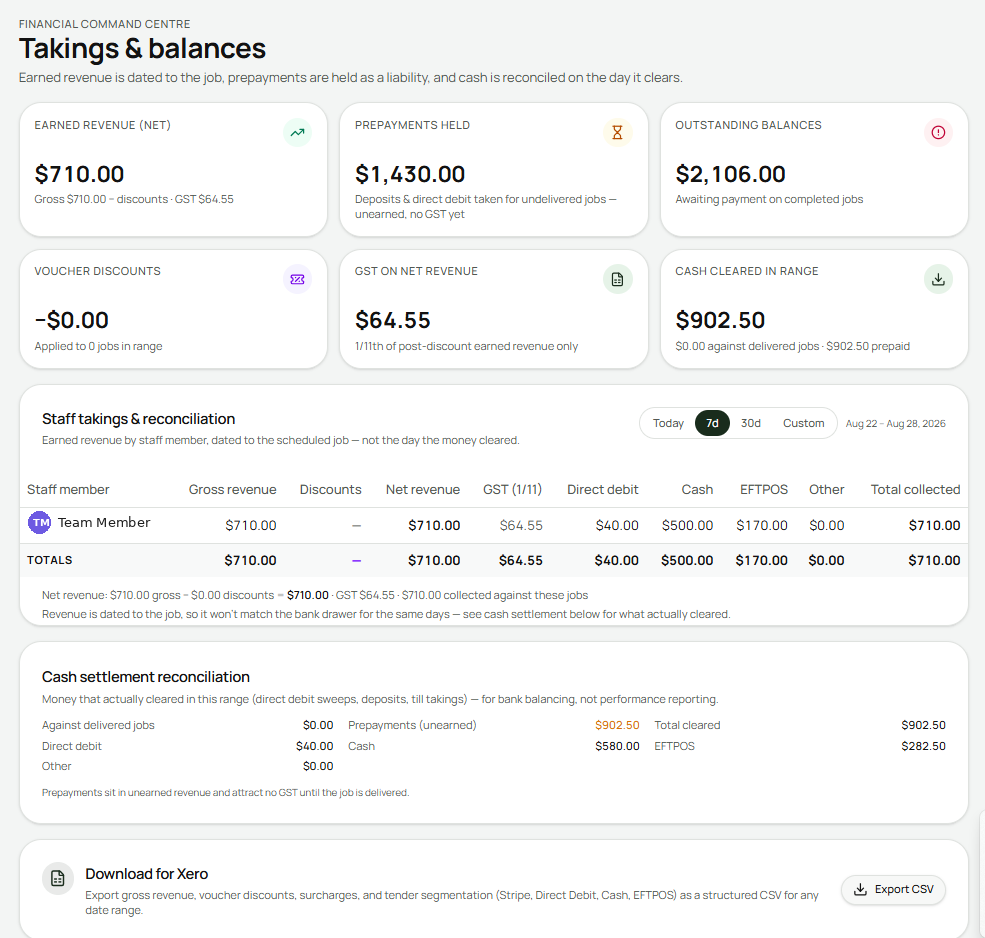This screenshot has height=938, width=985.
Task: Click the Against delivered jobs label
Action: click(x=98, y=725)
